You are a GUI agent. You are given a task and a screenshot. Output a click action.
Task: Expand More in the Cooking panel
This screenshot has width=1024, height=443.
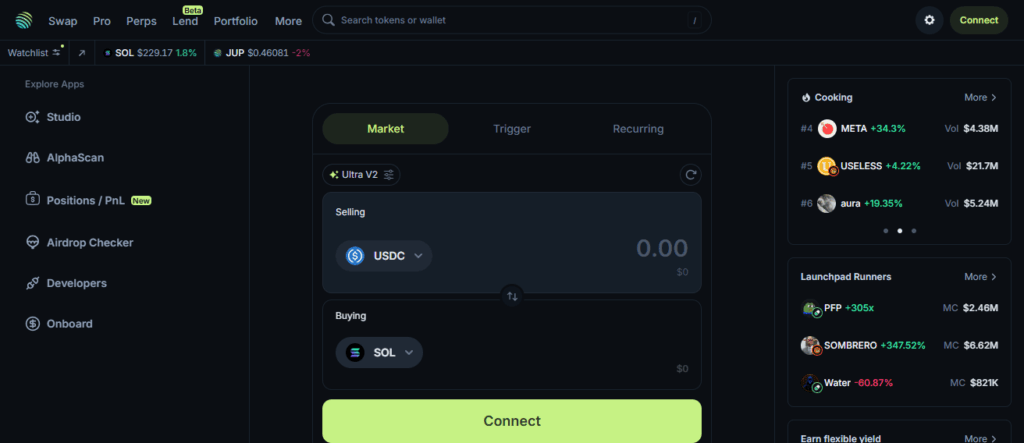pos(980,98)
